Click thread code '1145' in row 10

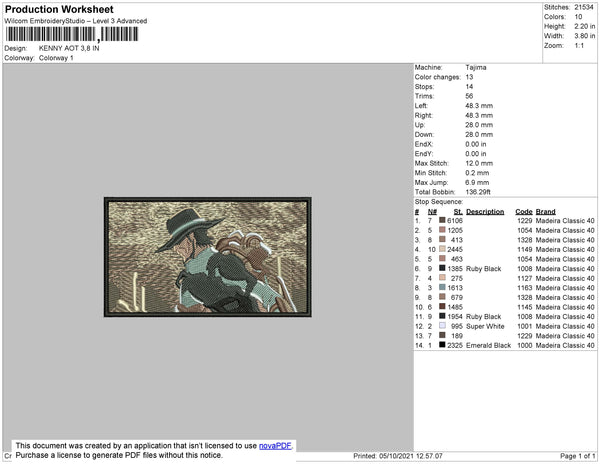[x=525, y=307]
